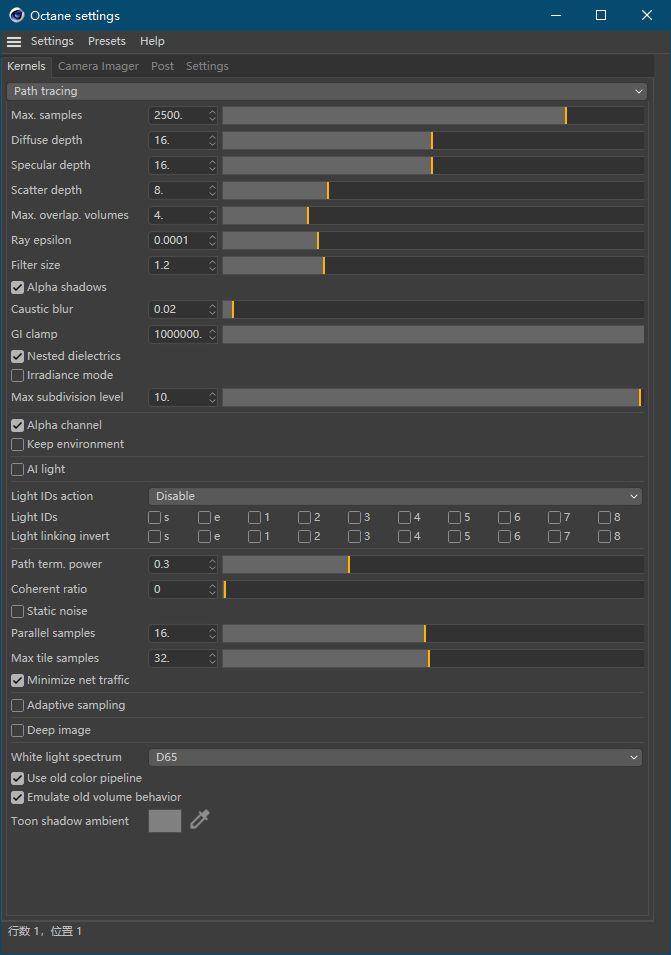Expand the Light IDs action dropdown
Screen dimensions: 671x955
coord(395,496)
